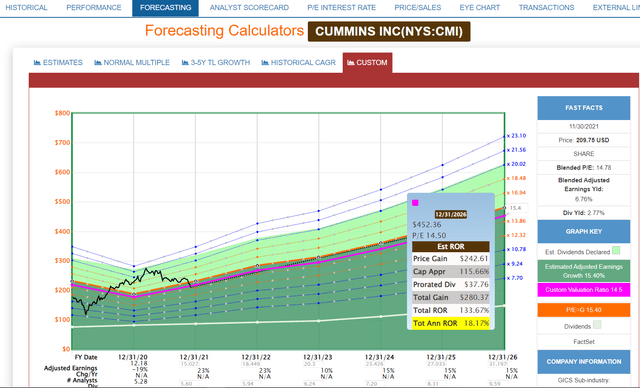
Task: Switch to the EYE CHART tab
Action: 480,7
